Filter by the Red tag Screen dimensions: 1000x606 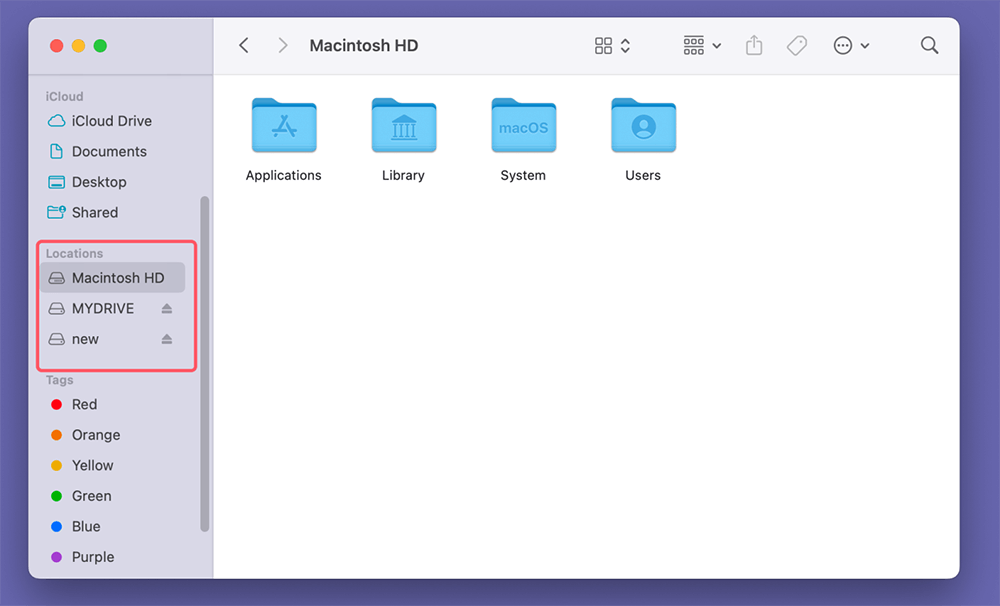click(113, 404)
